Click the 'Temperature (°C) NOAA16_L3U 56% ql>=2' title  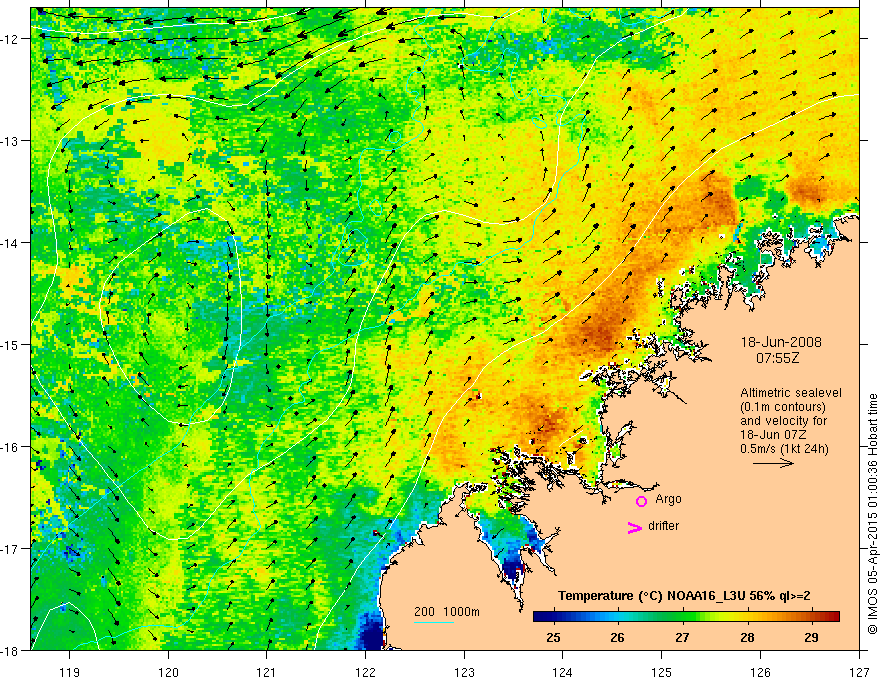(x=684, y=596)
